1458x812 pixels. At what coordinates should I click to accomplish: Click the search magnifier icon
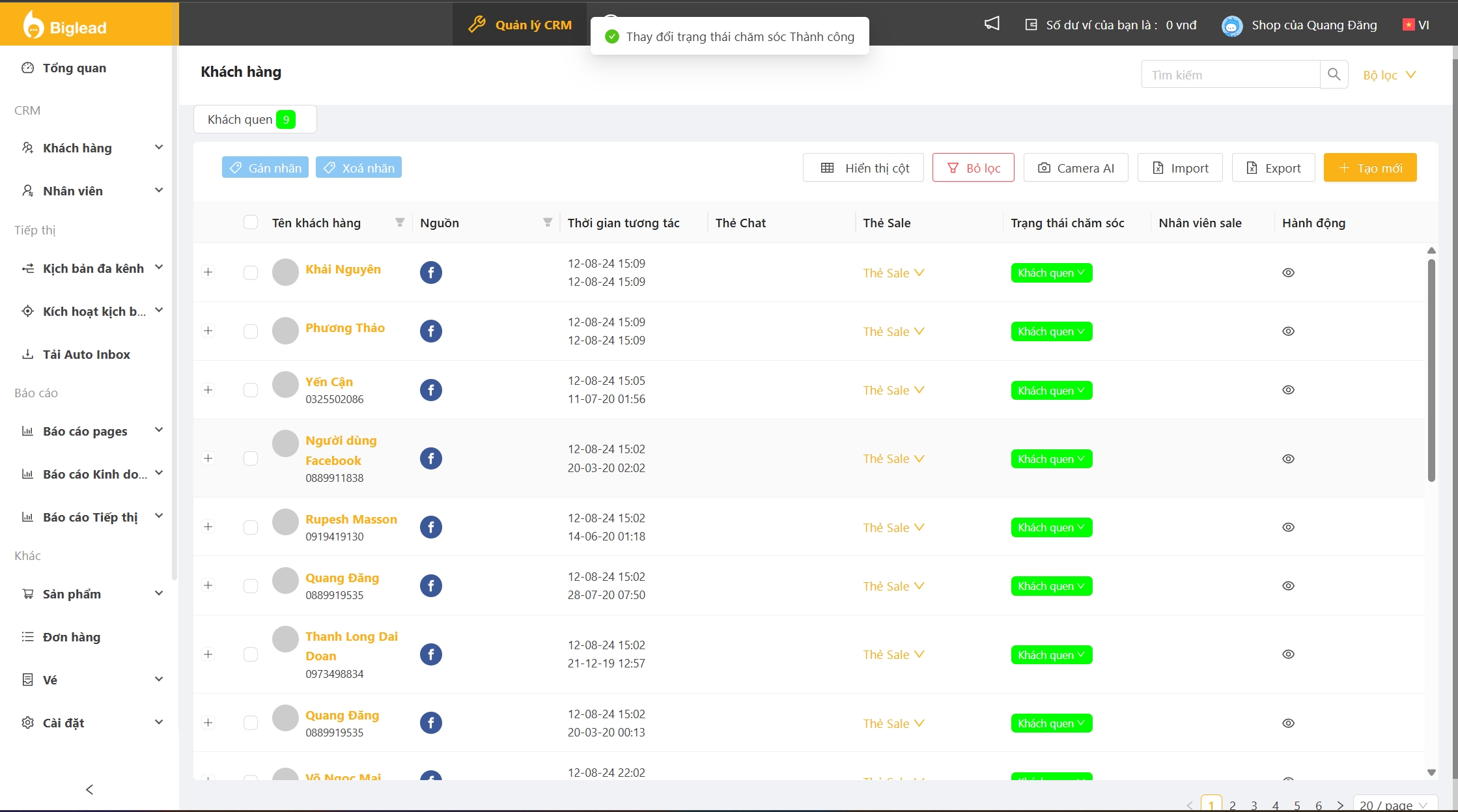(1334, 74)
